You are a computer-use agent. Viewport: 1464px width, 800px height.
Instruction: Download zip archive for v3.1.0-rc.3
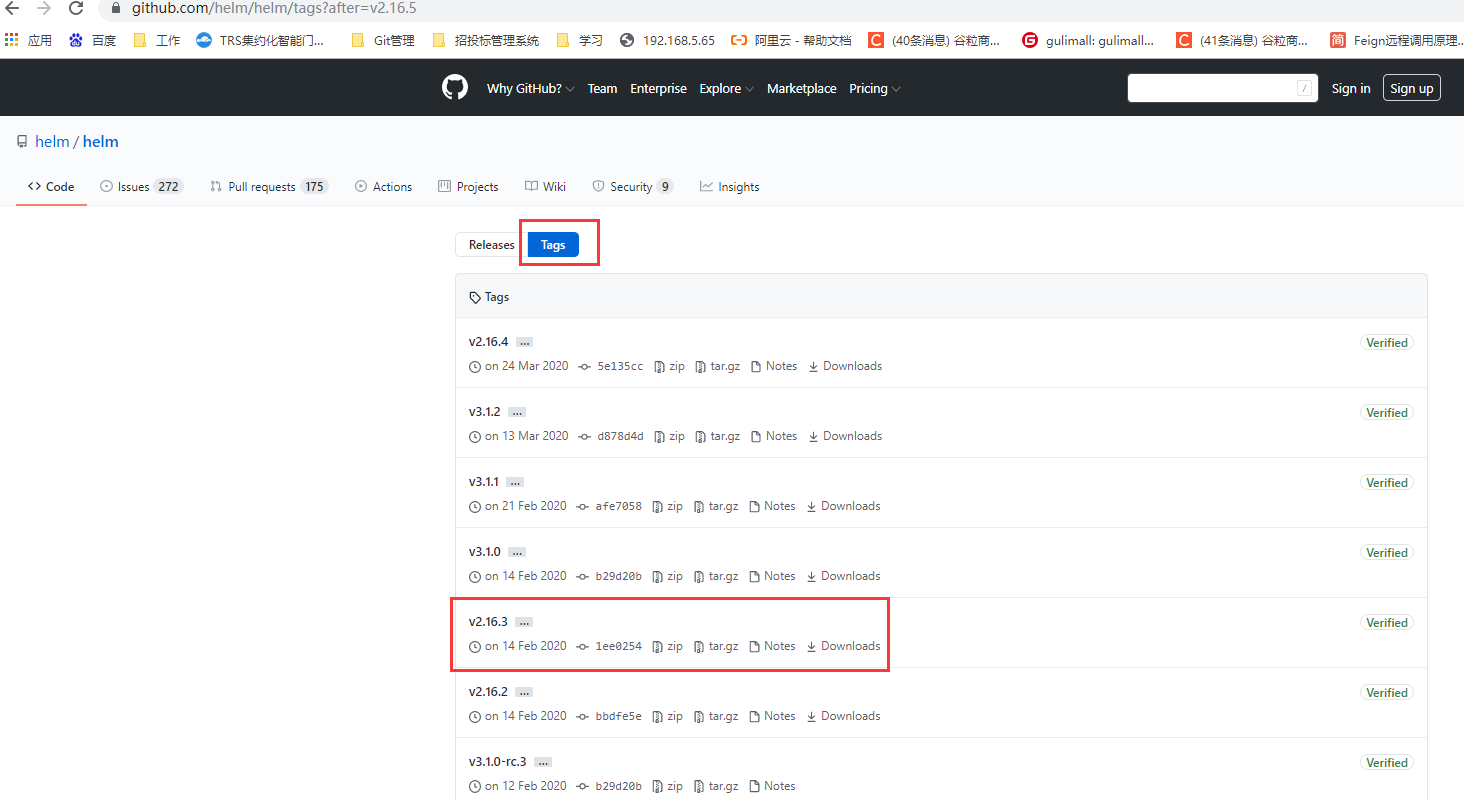pos(668,786)
